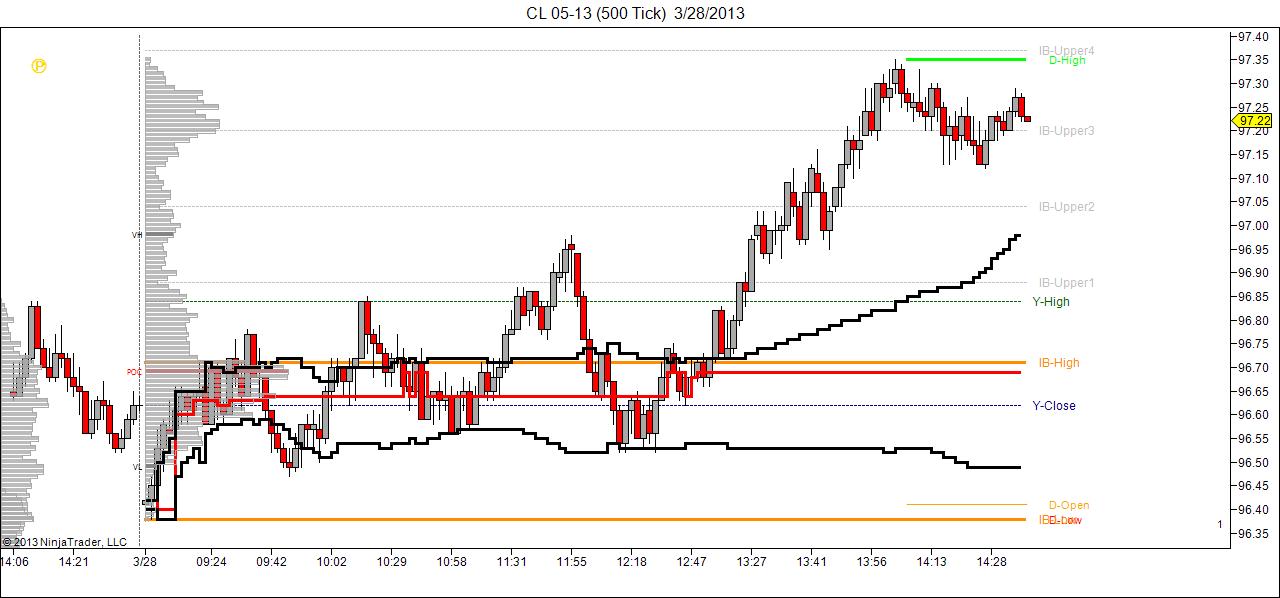
Task: Click the 97.05 price on the axis
Action: [x=1252, y=201]
